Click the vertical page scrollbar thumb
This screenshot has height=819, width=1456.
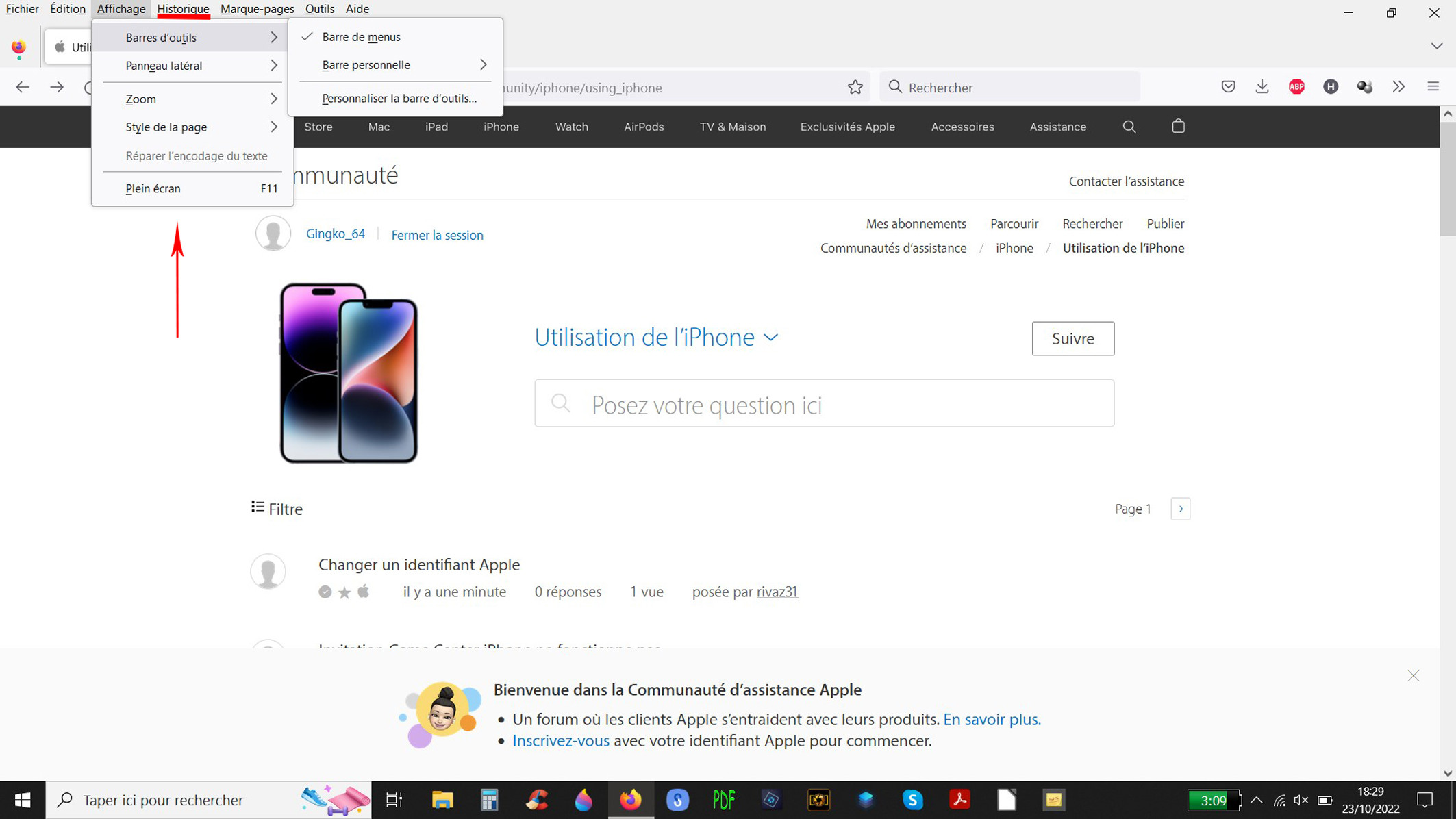[1447, 178]
